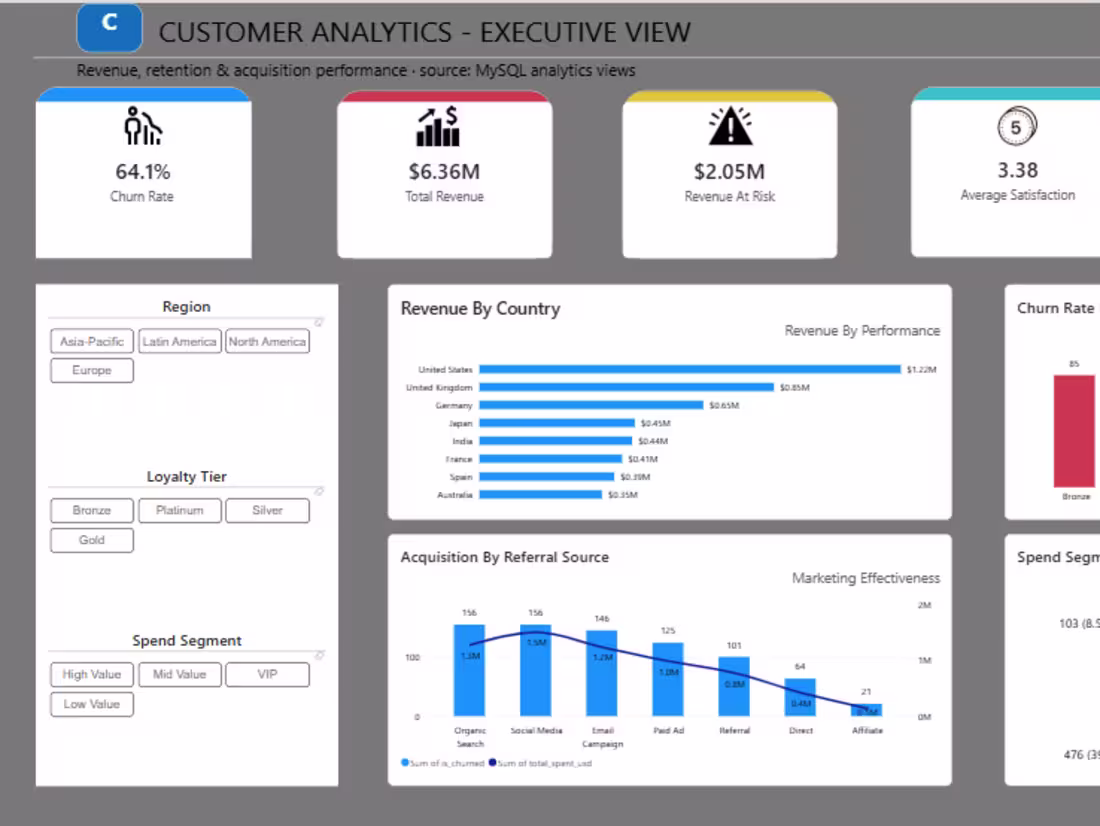1100x826 pixels.
Task: Click the Spend Segment slicer header
Action: coord(187,641)
